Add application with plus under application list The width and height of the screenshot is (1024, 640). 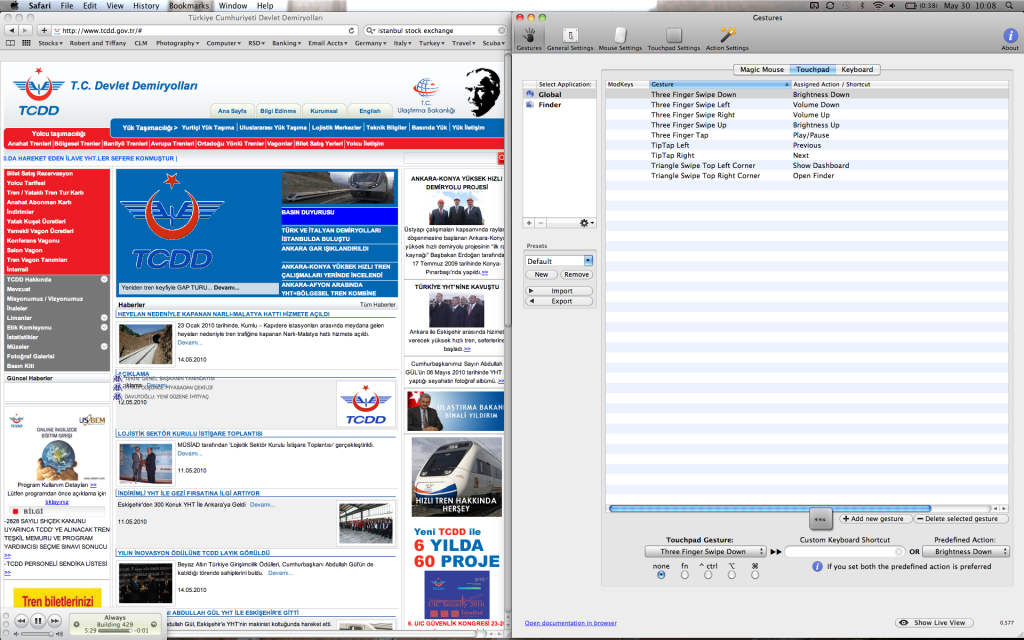529,223
